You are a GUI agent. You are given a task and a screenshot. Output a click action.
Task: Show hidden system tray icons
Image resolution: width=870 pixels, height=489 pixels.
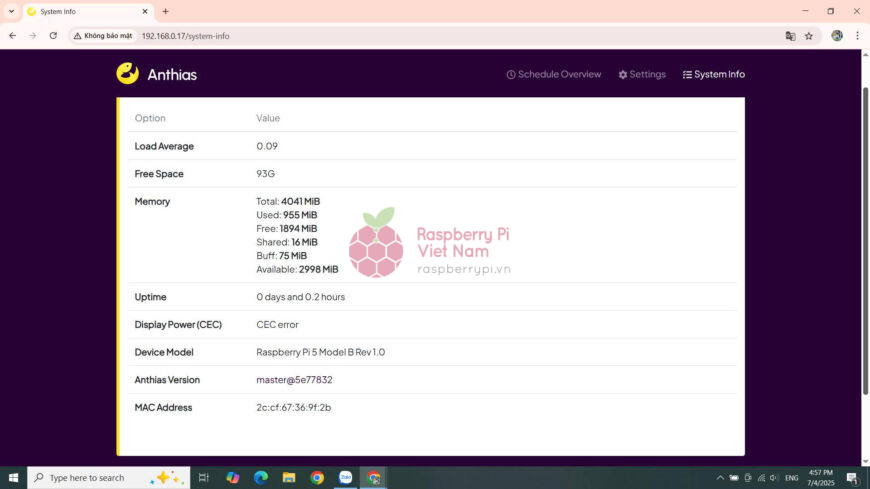click(x=718, y=478)
